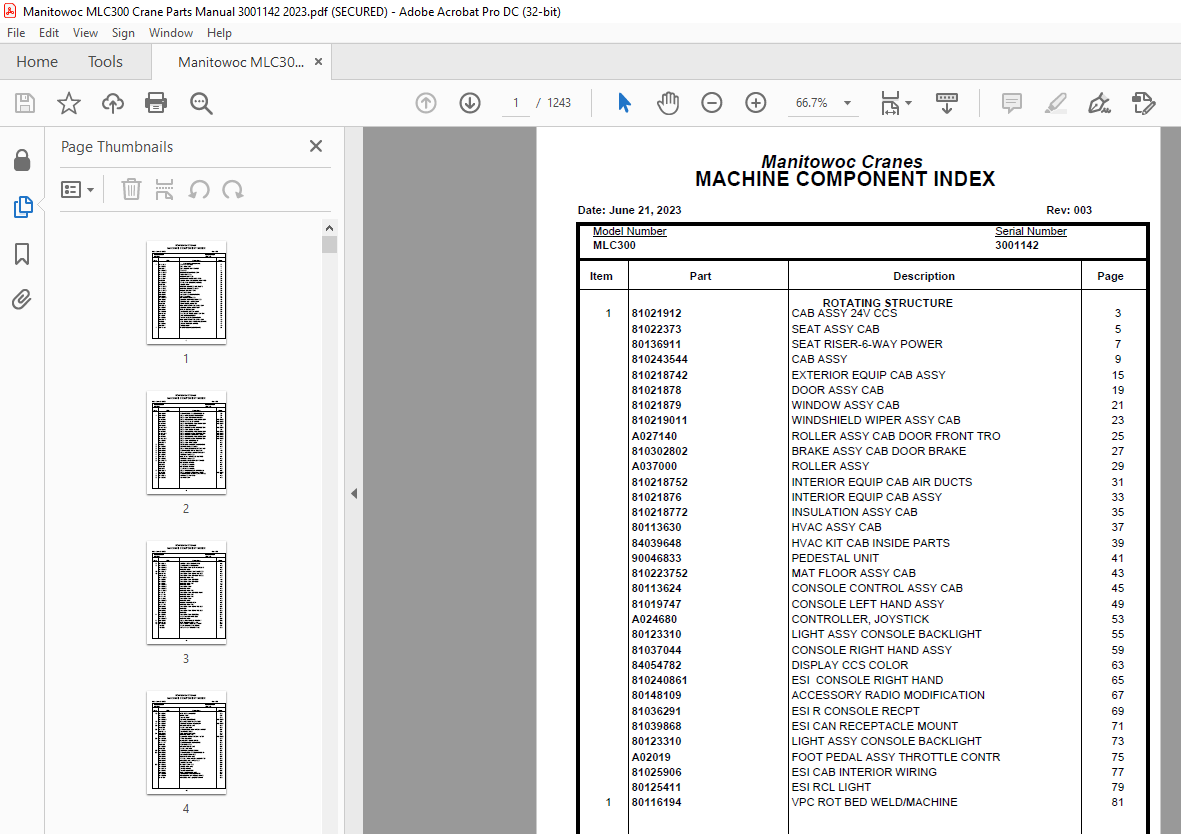
Task: Open the find text magnifier tool
Action: click(201, 103)
